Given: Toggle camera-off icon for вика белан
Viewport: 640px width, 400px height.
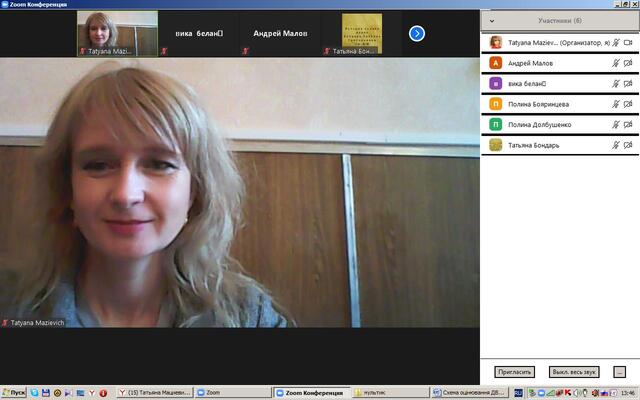Looking at the screenshot, I should [628, 83].
